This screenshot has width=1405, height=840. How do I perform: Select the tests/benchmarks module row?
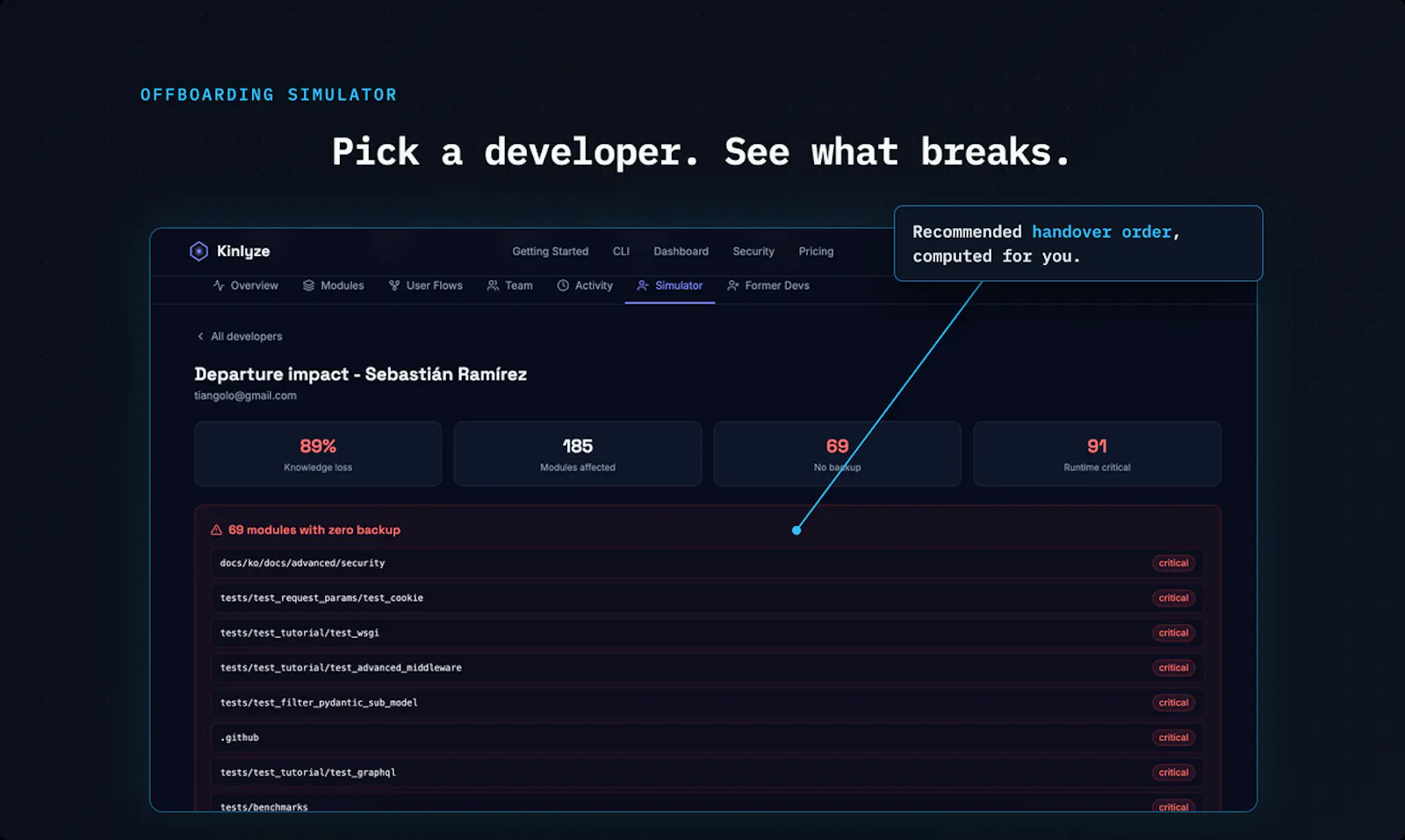(707, 803)
